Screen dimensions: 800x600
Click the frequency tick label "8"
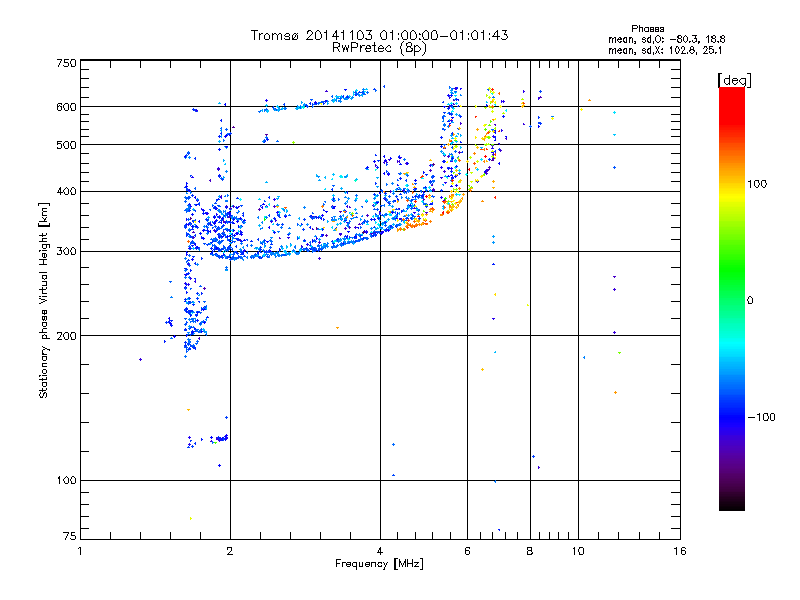[x=530, y=551]
